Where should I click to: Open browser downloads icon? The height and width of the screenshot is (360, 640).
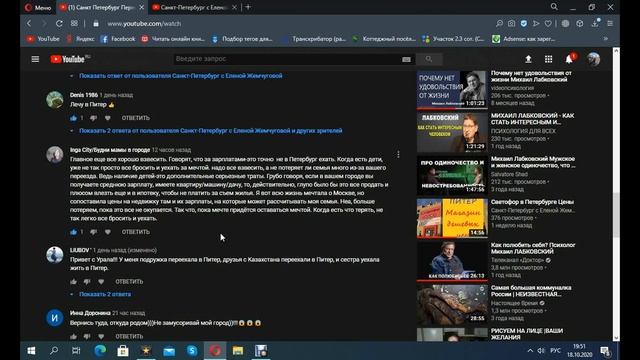[596, 24]
